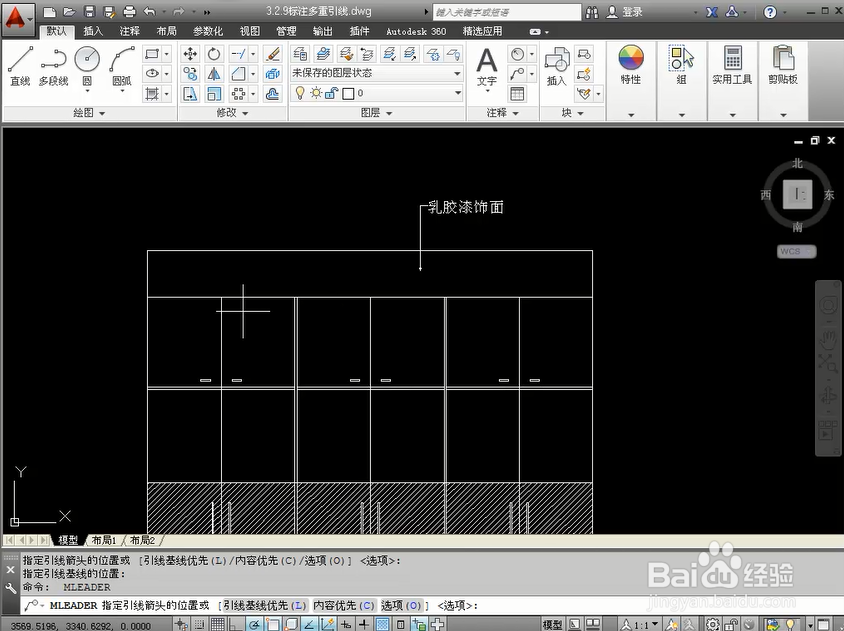Screen dimensions: 844x631
Task: Click the Mirror tool icon
Action: [214, 74]
